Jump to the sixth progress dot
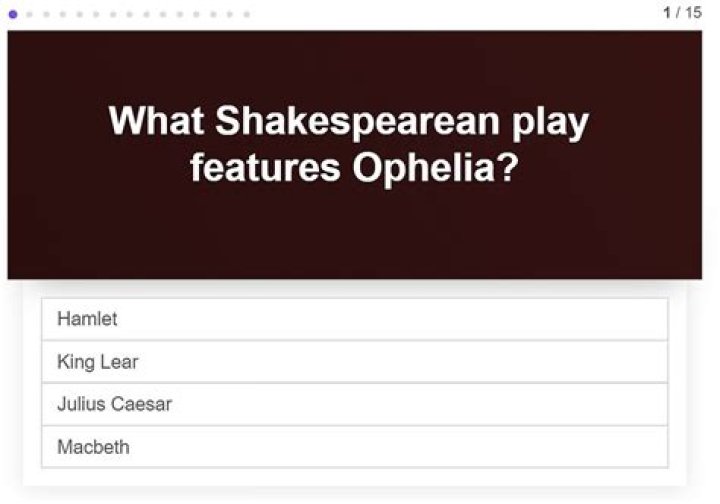This screenshot has height=504, width=720. 97,14
